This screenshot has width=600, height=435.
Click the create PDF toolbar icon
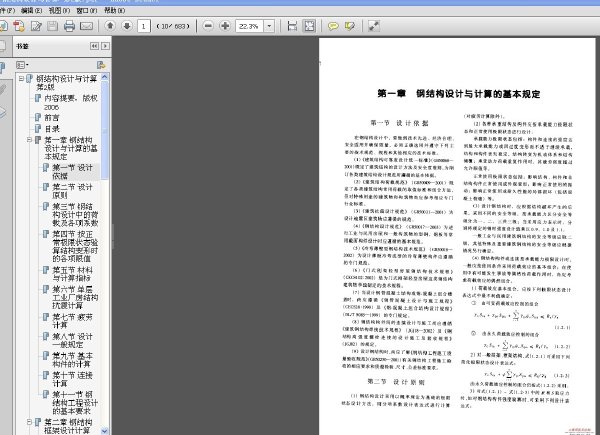click(x=19, y=26)
